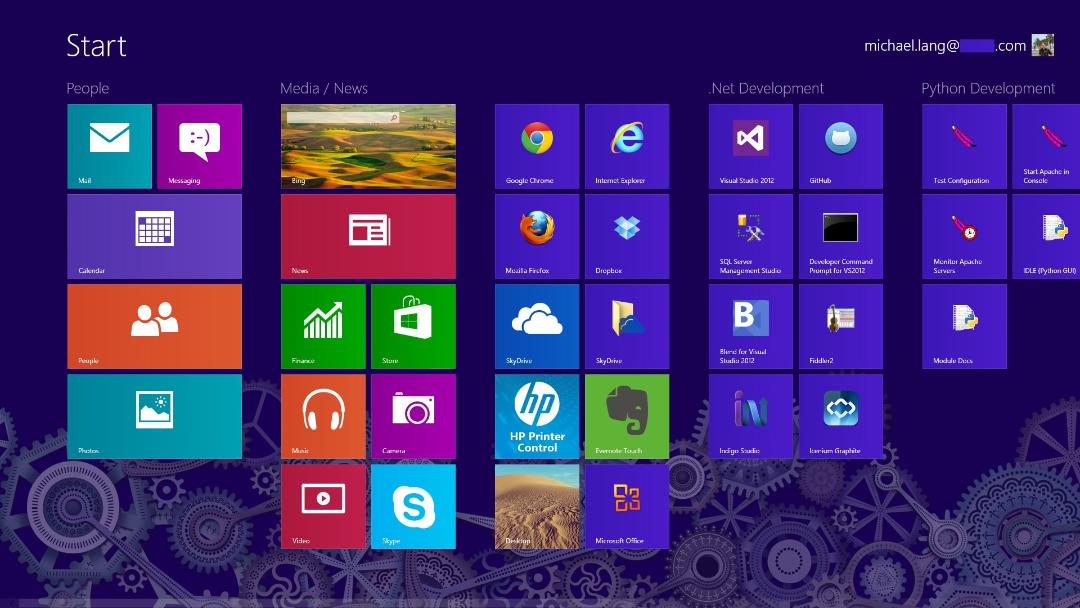Launch Evernote Touch
The width and height of the screenshot is (1080, 608).
click(627, 417)
